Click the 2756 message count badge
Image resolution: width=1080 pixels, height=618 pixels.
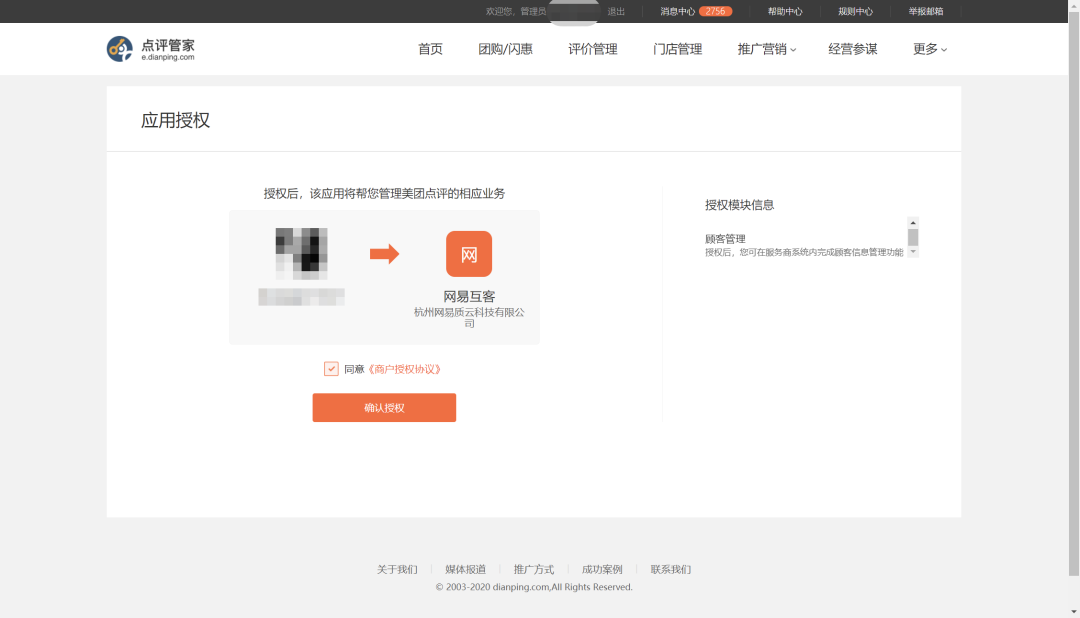715,11
